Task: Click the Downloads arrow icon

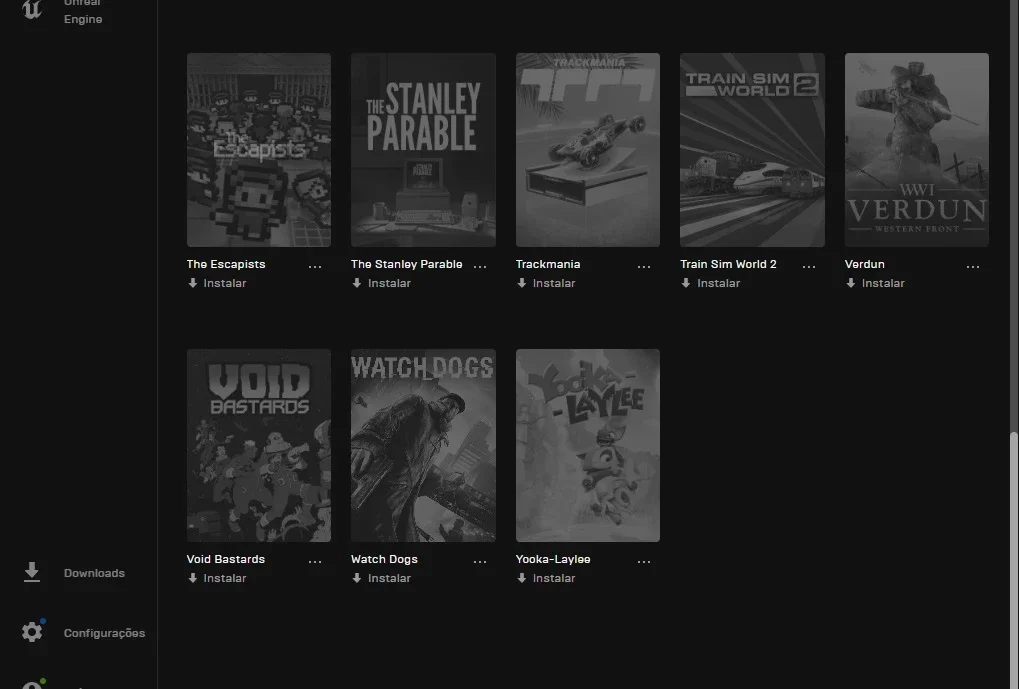Action: [x=31, y=573]
